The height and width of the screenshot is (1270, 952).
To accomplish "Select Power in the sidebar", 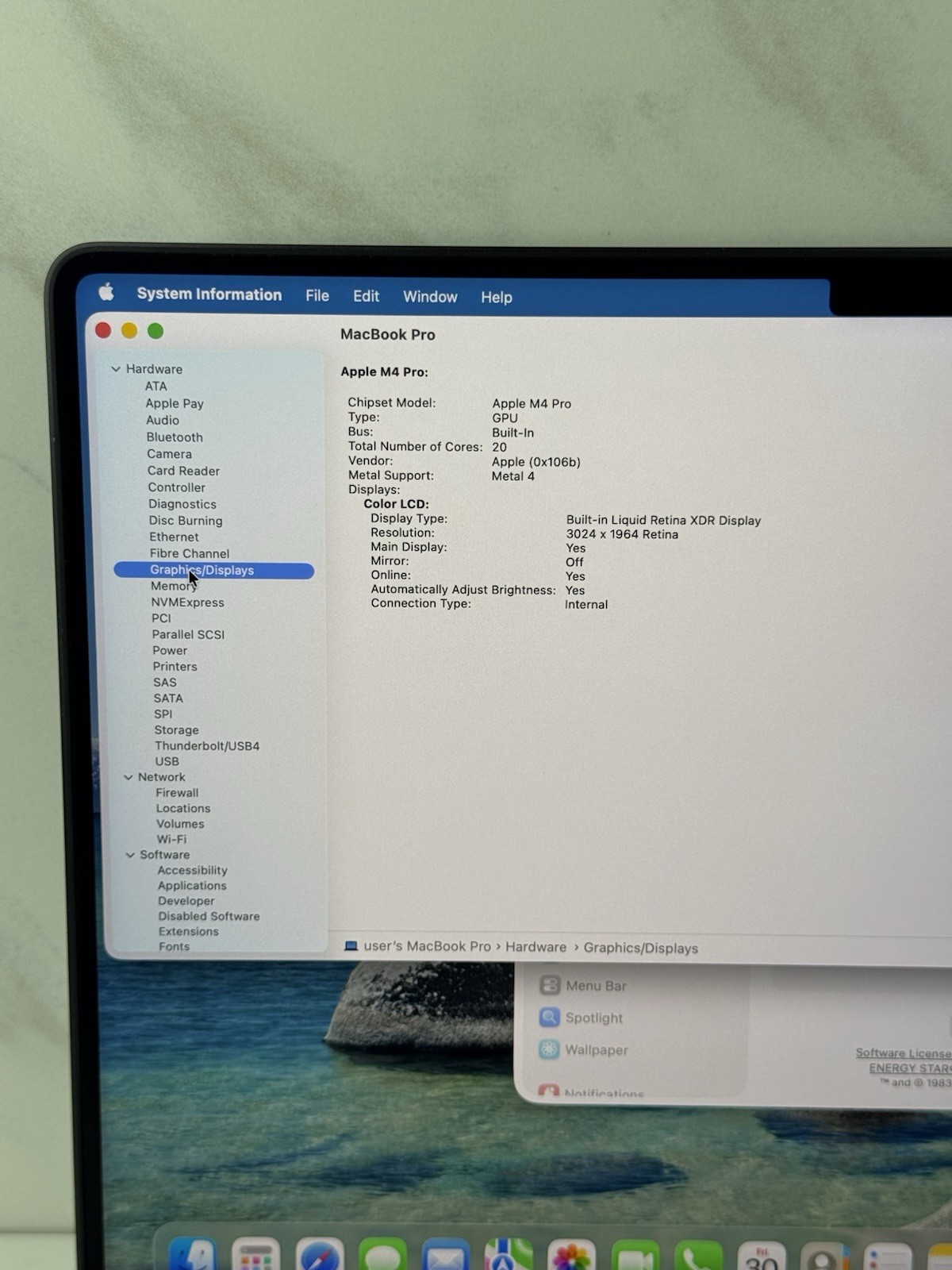I will coord(170,650).
